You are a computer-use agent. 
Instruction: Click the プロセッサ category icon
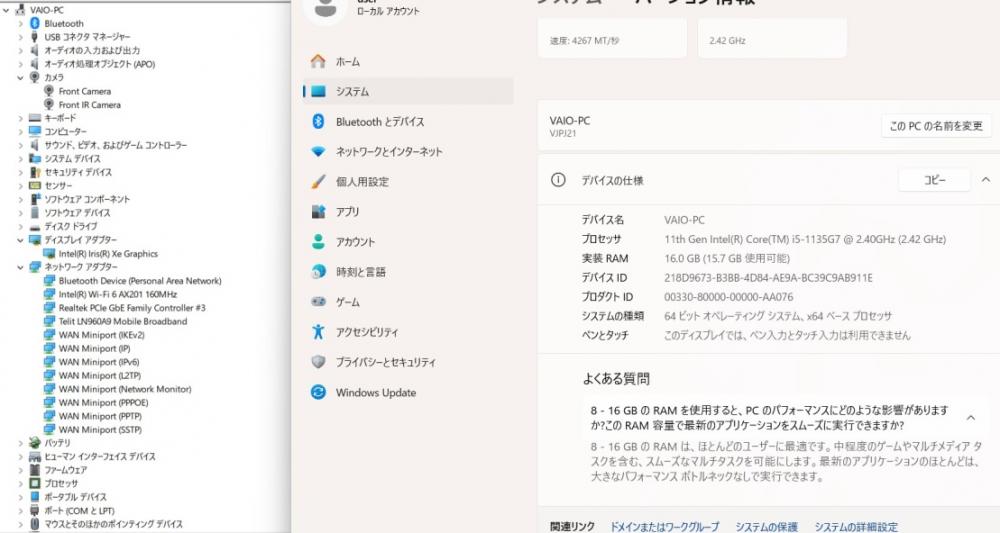pos(35,483)
